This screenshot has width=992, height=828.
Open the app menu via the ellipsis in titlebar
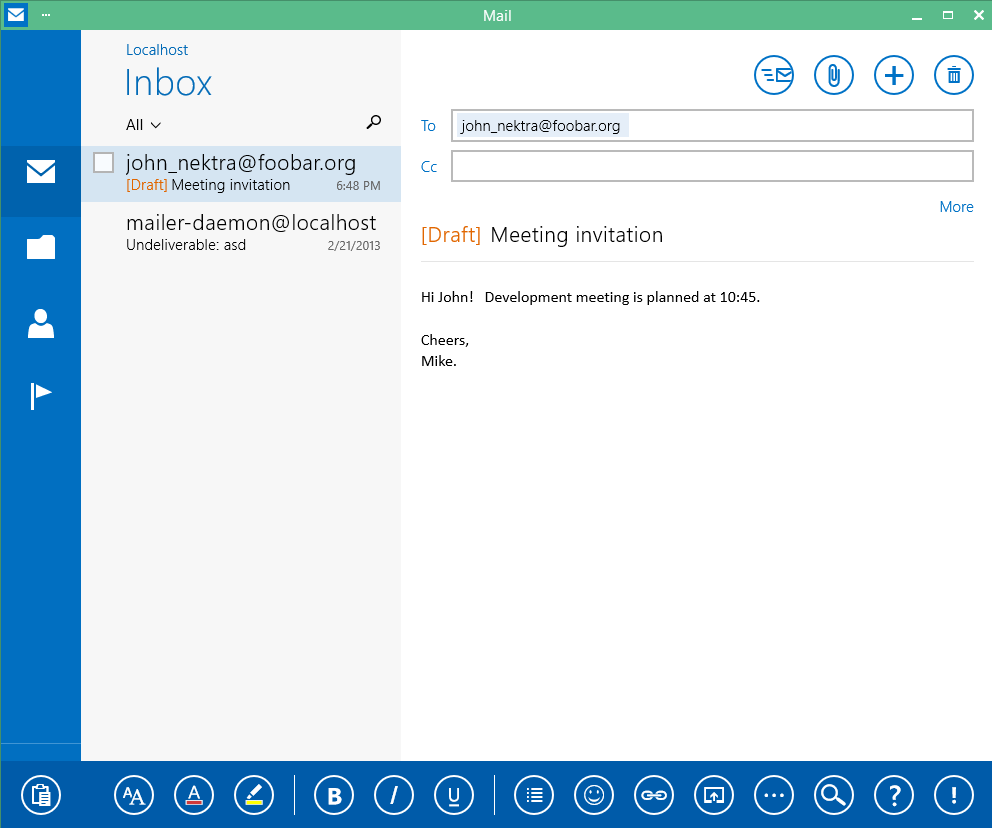[x=45, y=15]
